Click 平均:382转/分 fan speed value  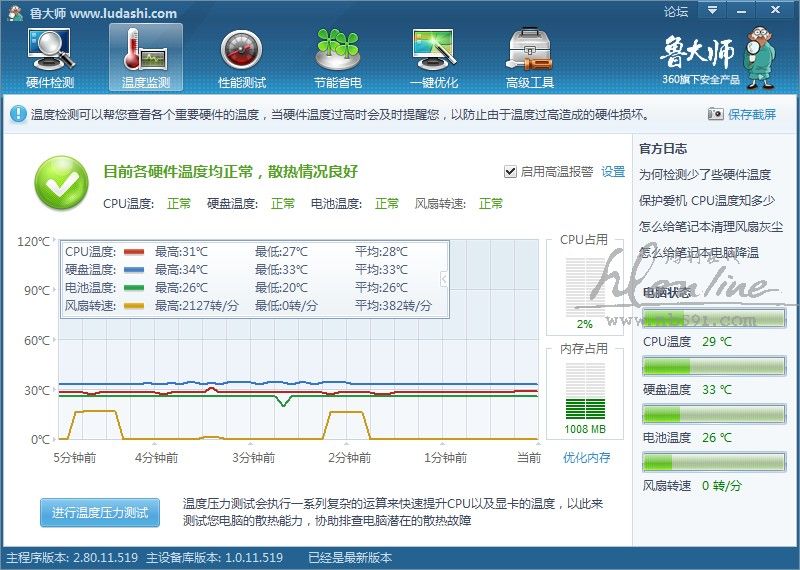pyautogui.click(x=393, y=306)
